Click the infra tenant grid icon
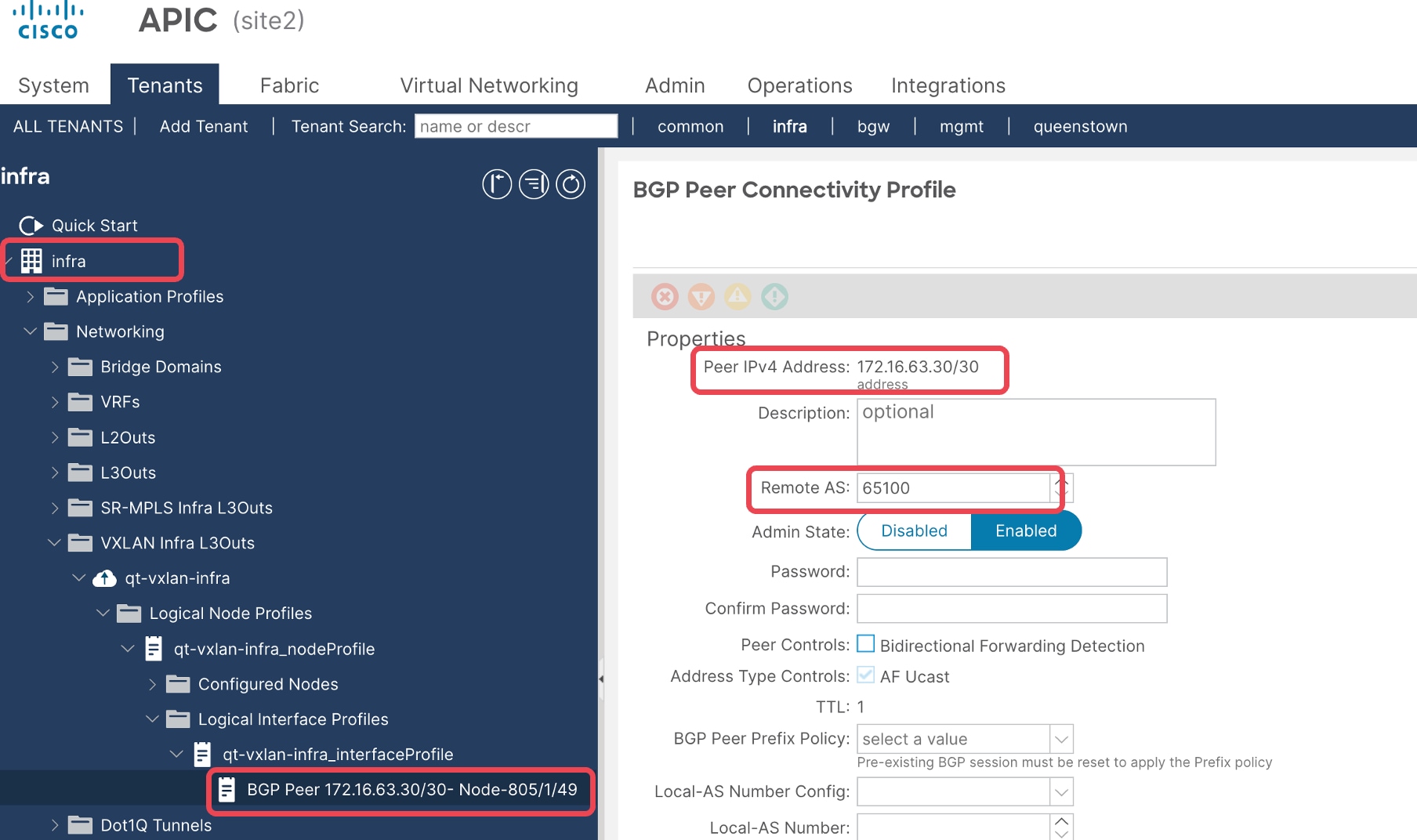The width and height of the screenshot is (1417, 840). pyautogui.click(x=31, y=261)
